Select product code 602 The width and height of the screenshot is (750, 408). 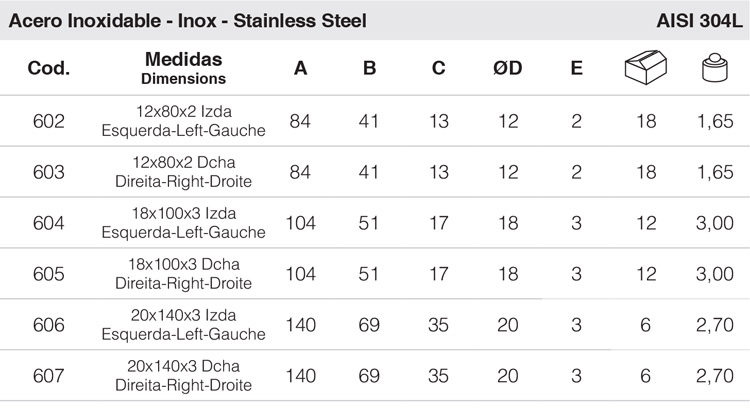[48, 121]
